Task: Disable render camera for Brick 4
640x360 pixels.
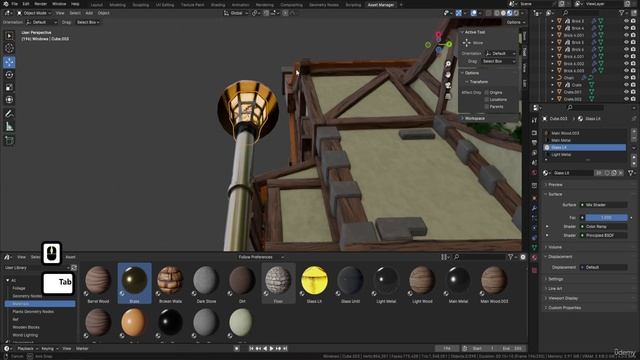Action: (633, 28)
